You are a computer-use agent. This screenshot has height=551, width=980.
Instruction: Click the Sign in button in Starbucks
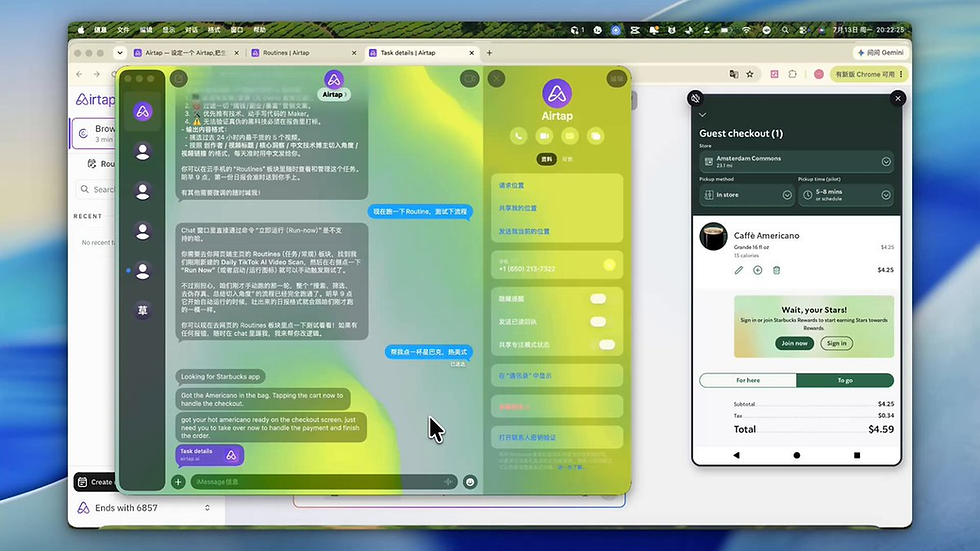click(x=836, y=343)
